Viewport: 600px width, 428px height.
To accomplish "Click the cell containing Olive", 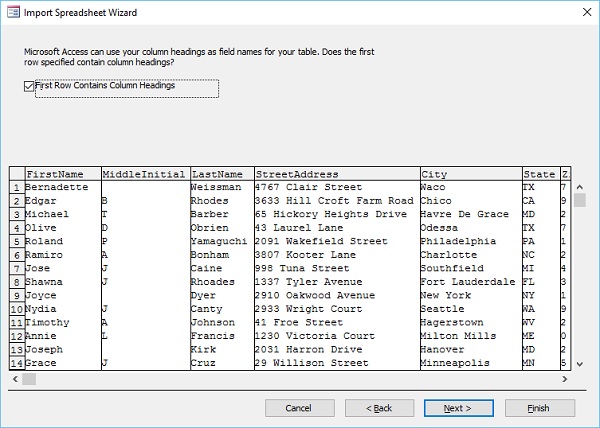I will tap(63, 228).
